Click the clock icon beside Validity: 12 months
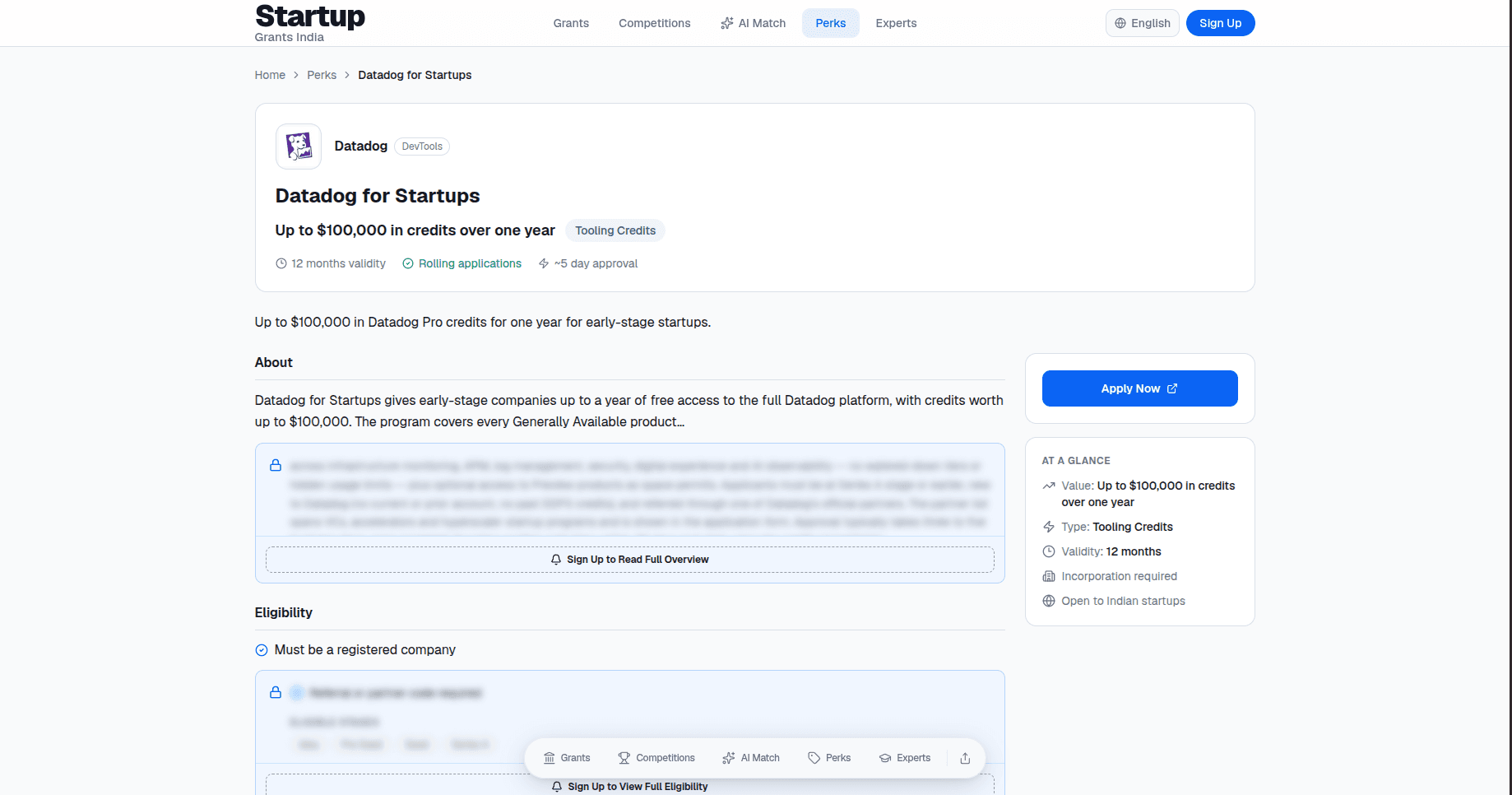This screenshot has width=1512, height=795. [1049, 551]
